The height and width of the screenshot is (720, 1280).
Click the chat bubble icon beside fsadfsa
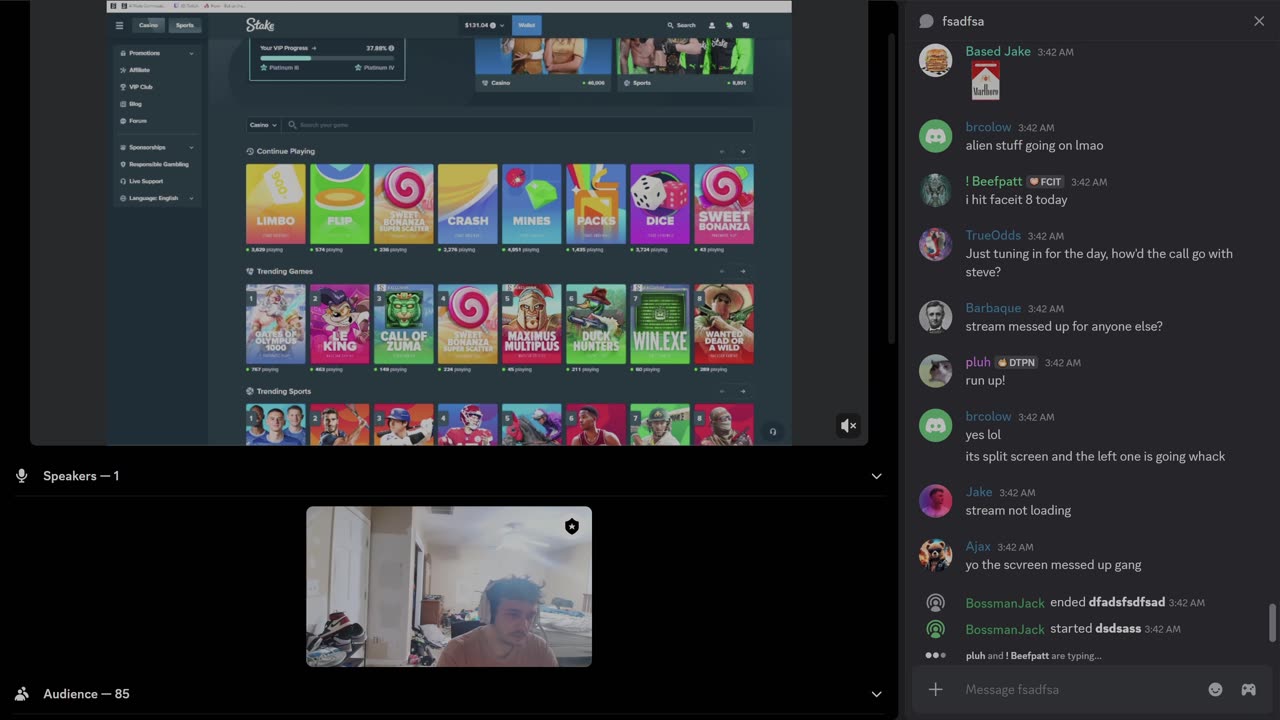(x=926, y=21)
